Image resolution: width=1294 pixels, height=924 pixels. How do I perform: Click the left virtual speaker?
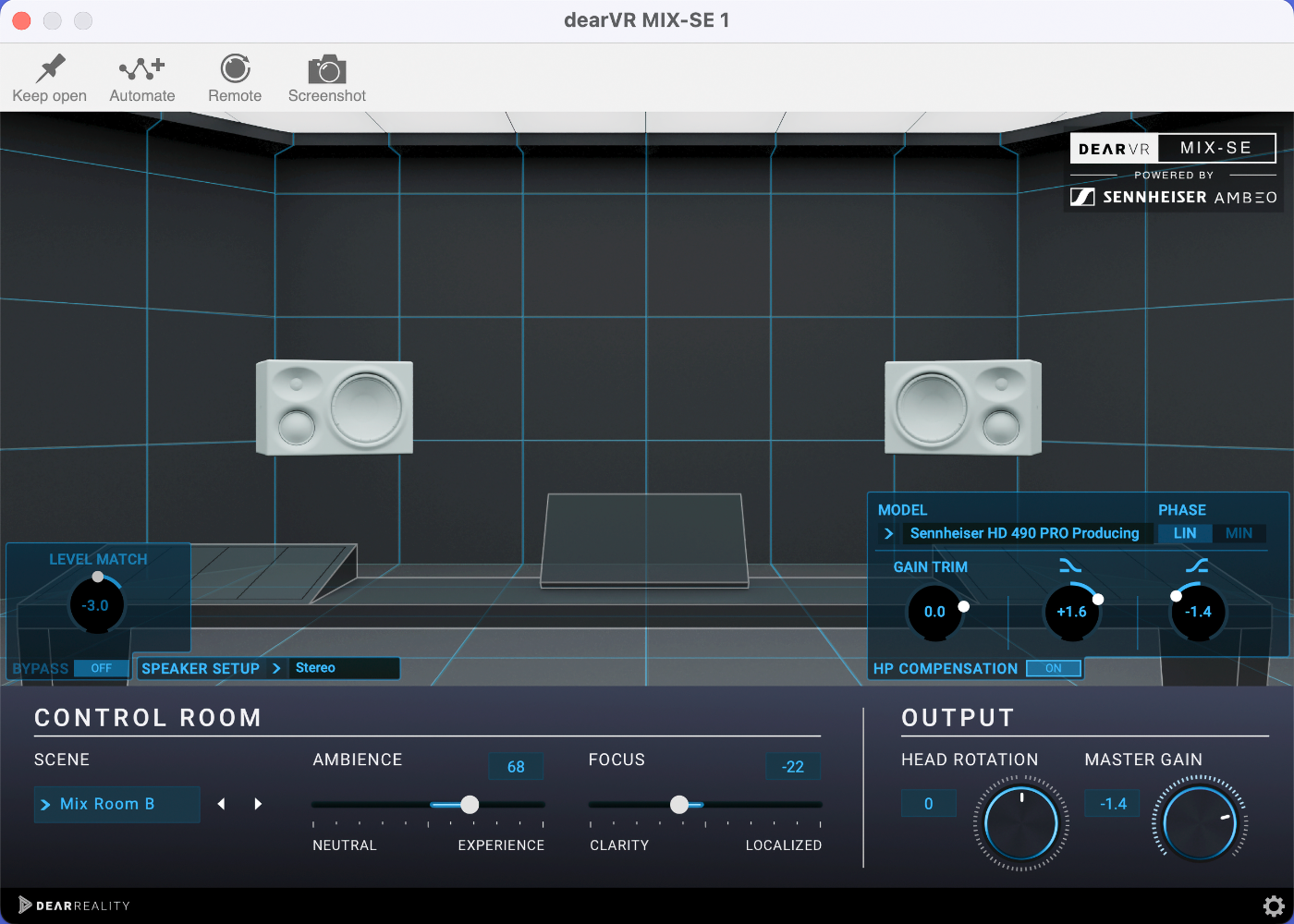(335, 407)
